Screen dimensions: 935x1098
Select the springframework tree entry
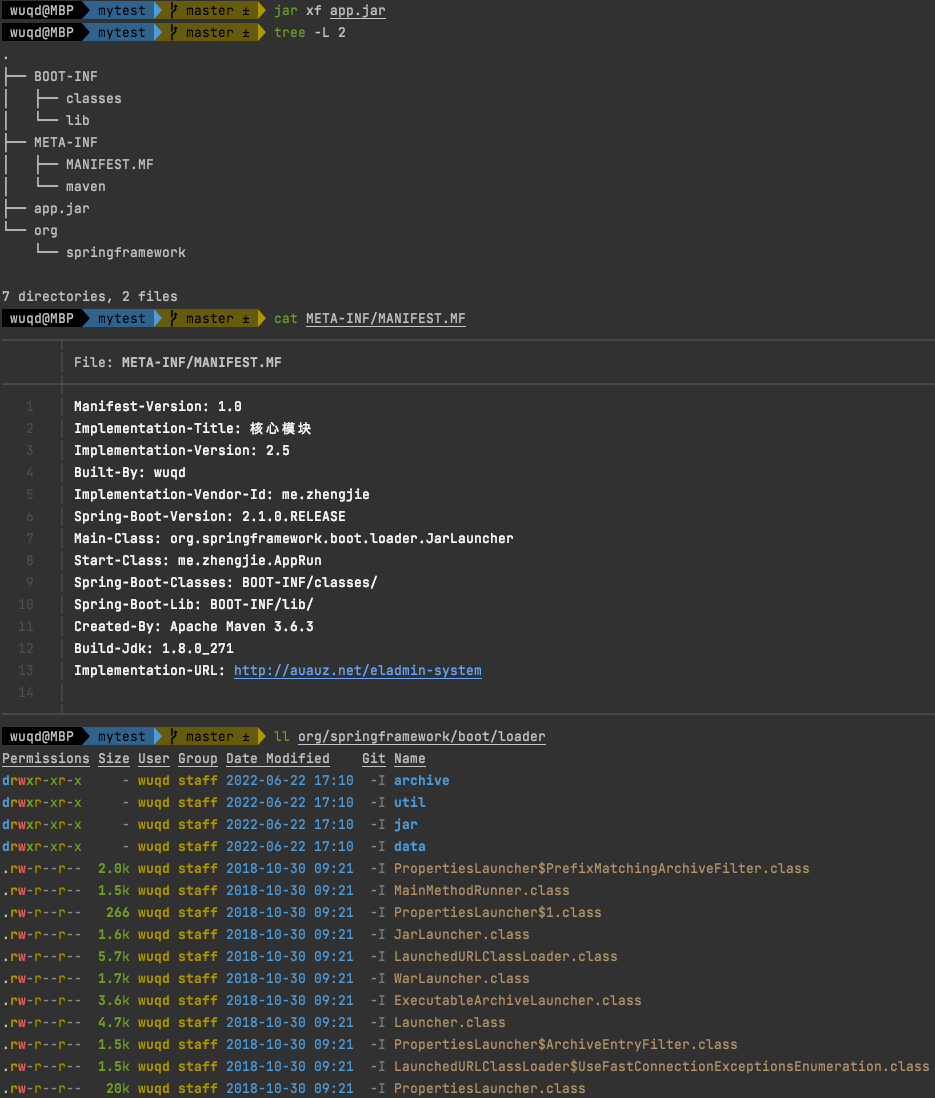pyautogui.click(x=125, y=252)
